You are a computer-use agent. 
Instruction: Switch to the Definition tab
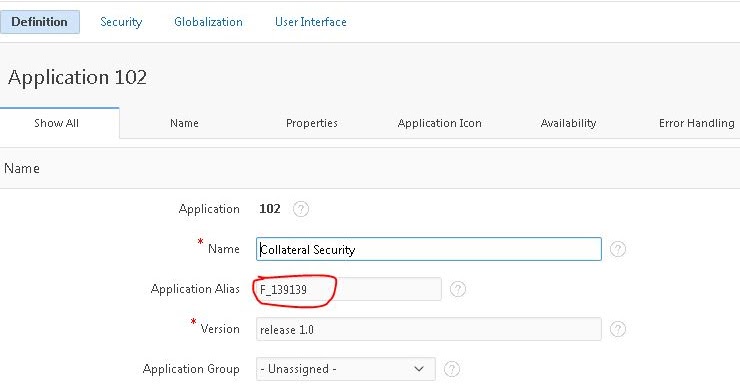[40, 22]
